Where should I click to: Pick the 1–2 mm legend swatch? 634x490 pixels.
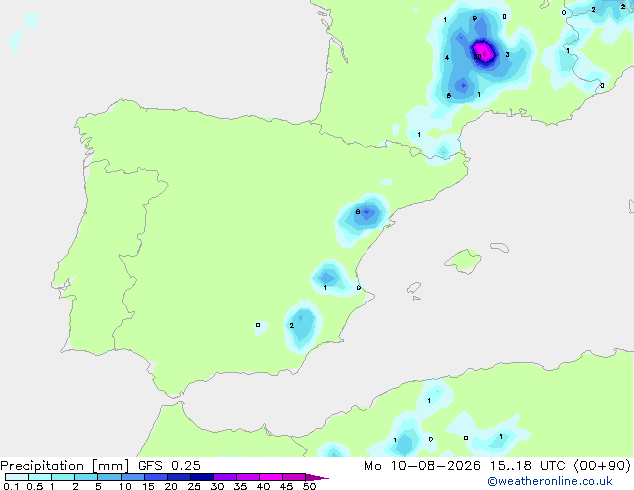pyautogui.click(x=63, y=477)
